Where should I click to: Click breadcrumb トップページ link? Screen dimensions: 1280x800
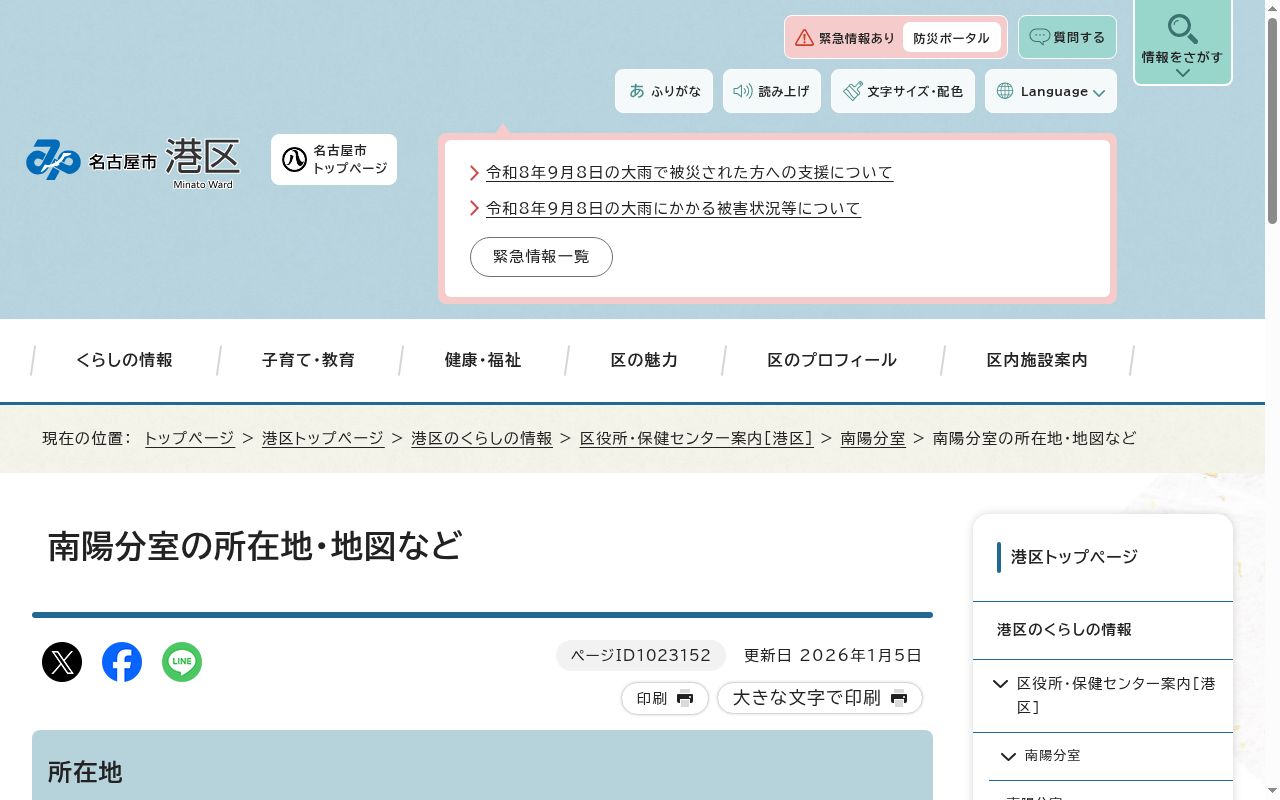click(189, 438)
